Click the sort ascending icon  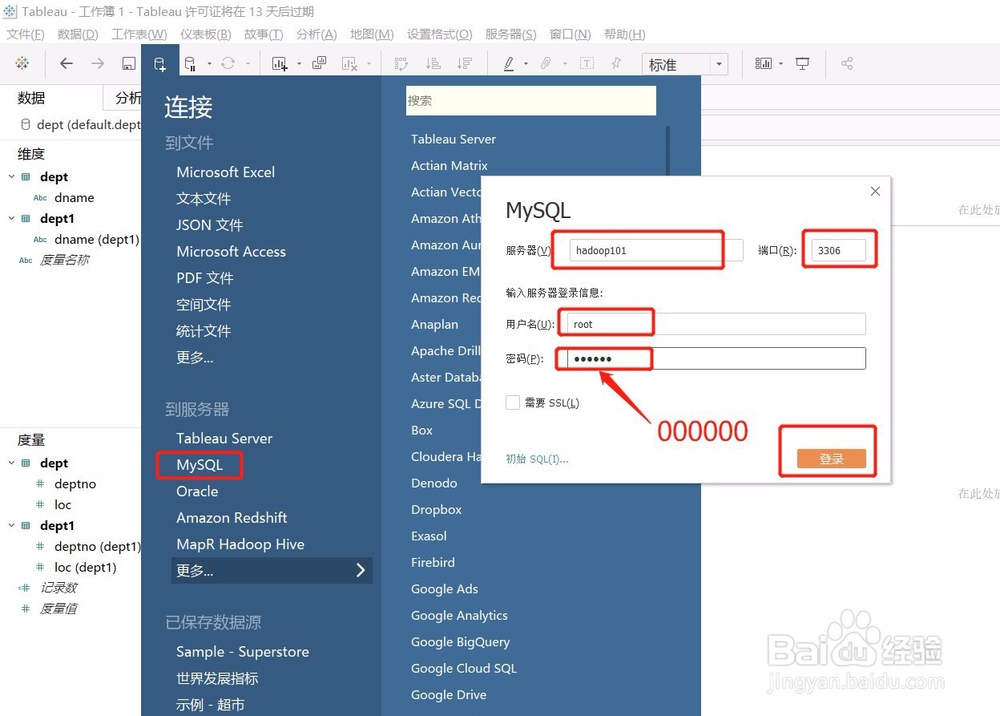click(x=433, y=63)
